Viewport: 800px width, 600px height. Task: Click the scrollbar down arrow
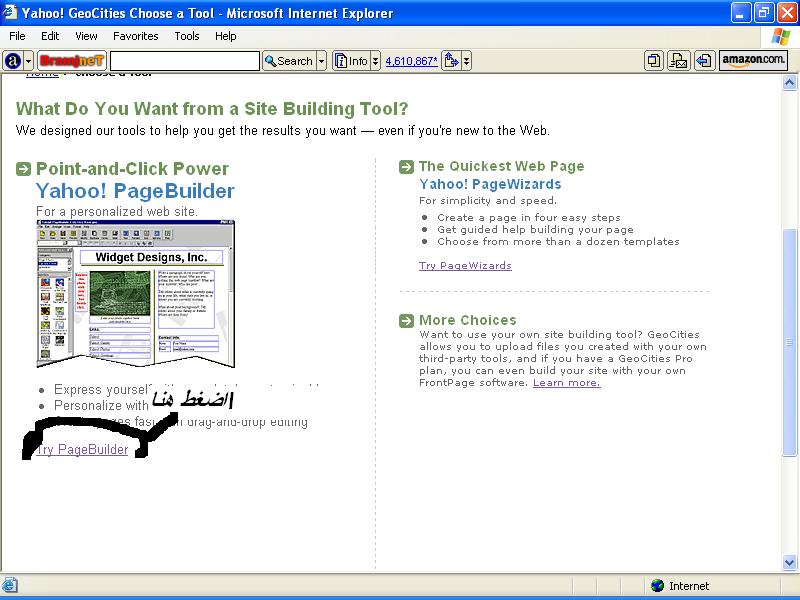tap(789, 562)
